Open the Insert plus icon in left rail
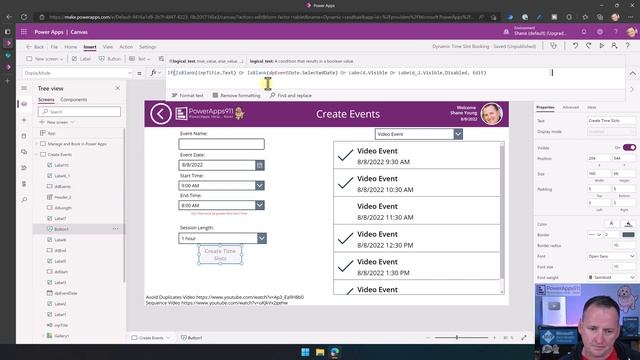Image resolution: width=640 pixels, height=360 pixels. tap(24, 120)
